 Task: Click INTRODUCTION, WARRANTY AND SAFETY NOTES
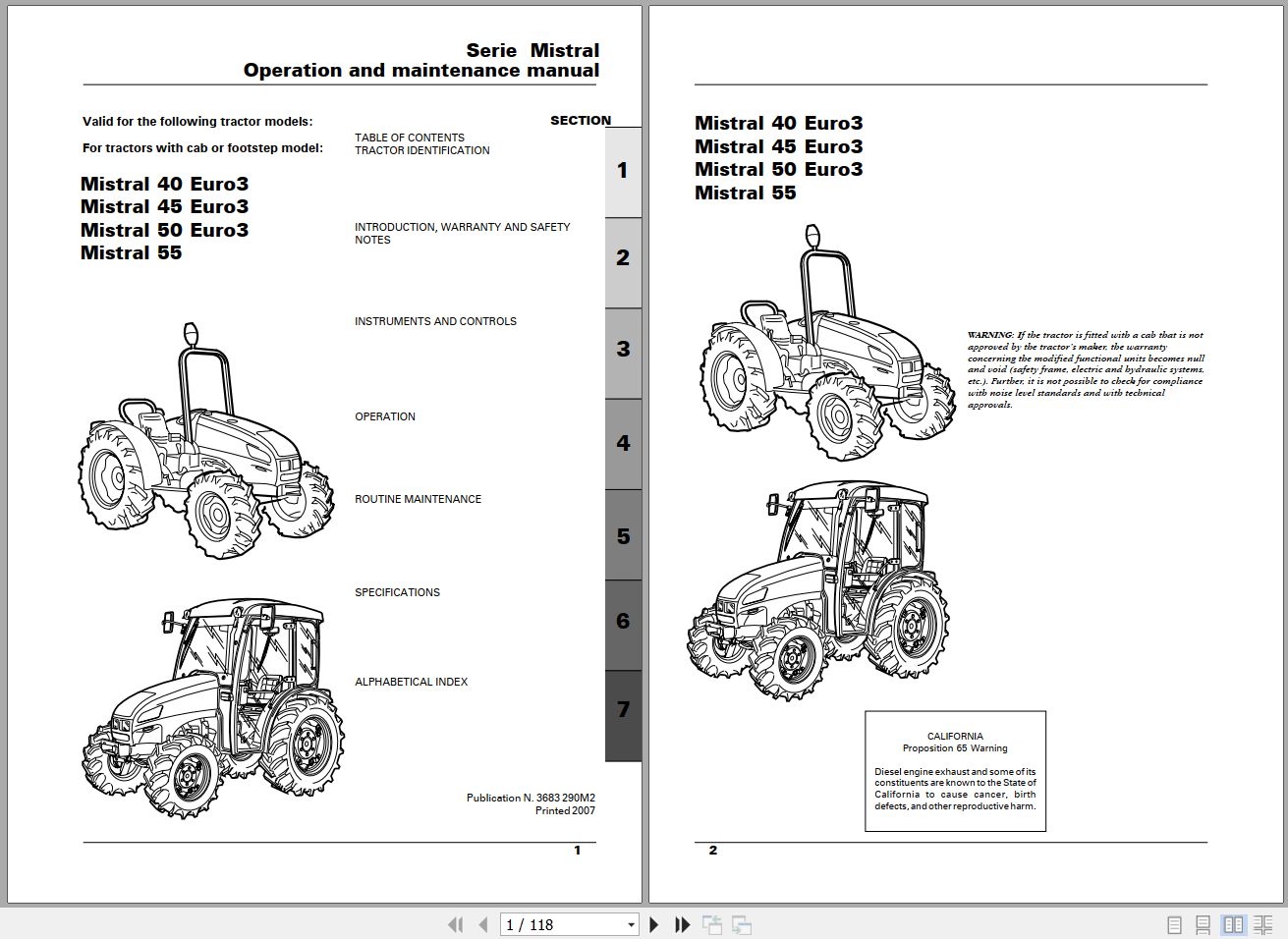click(x=462, y=233)
